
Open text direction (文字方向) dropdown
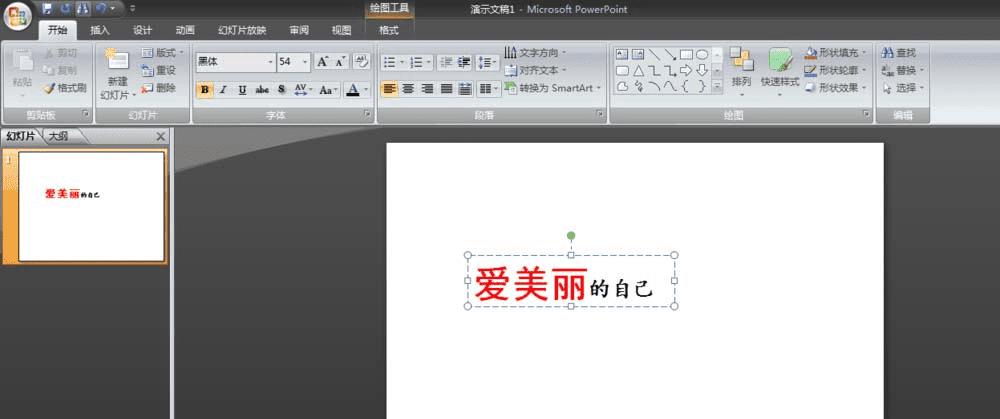click(534, 53)
